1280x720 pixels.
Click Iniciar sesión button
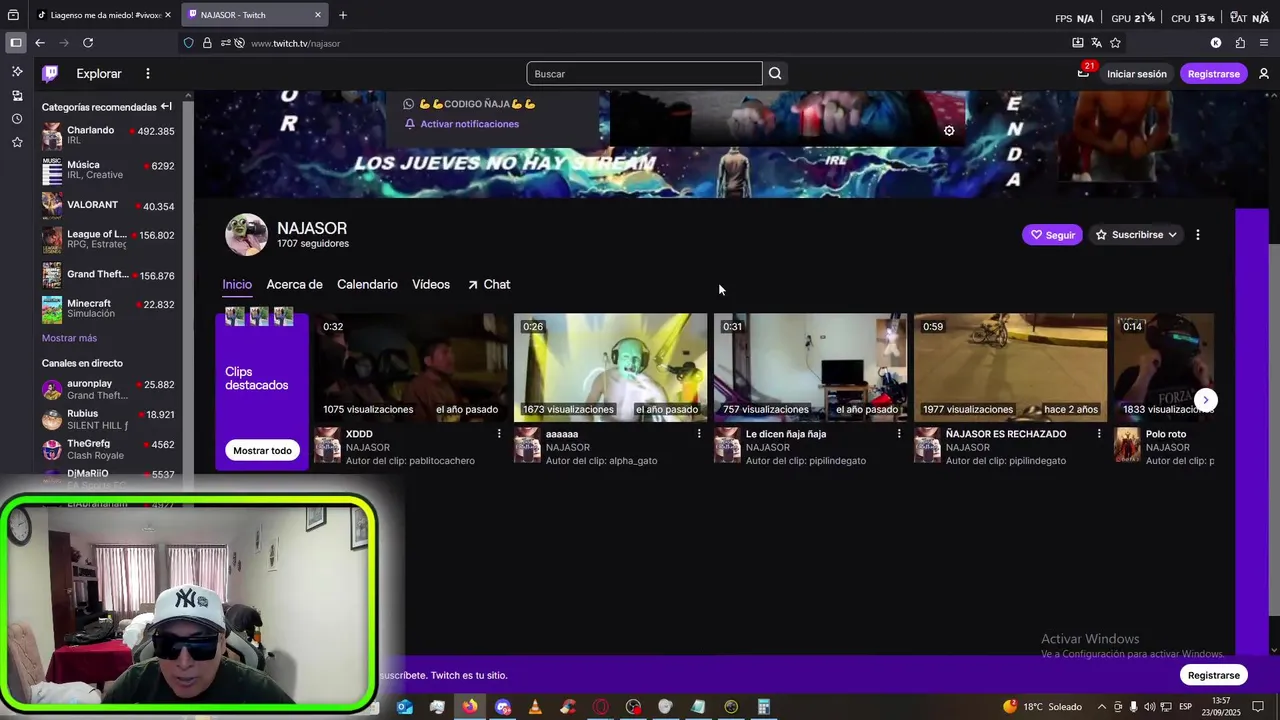pyautogui.click(x=1136, y=74)
